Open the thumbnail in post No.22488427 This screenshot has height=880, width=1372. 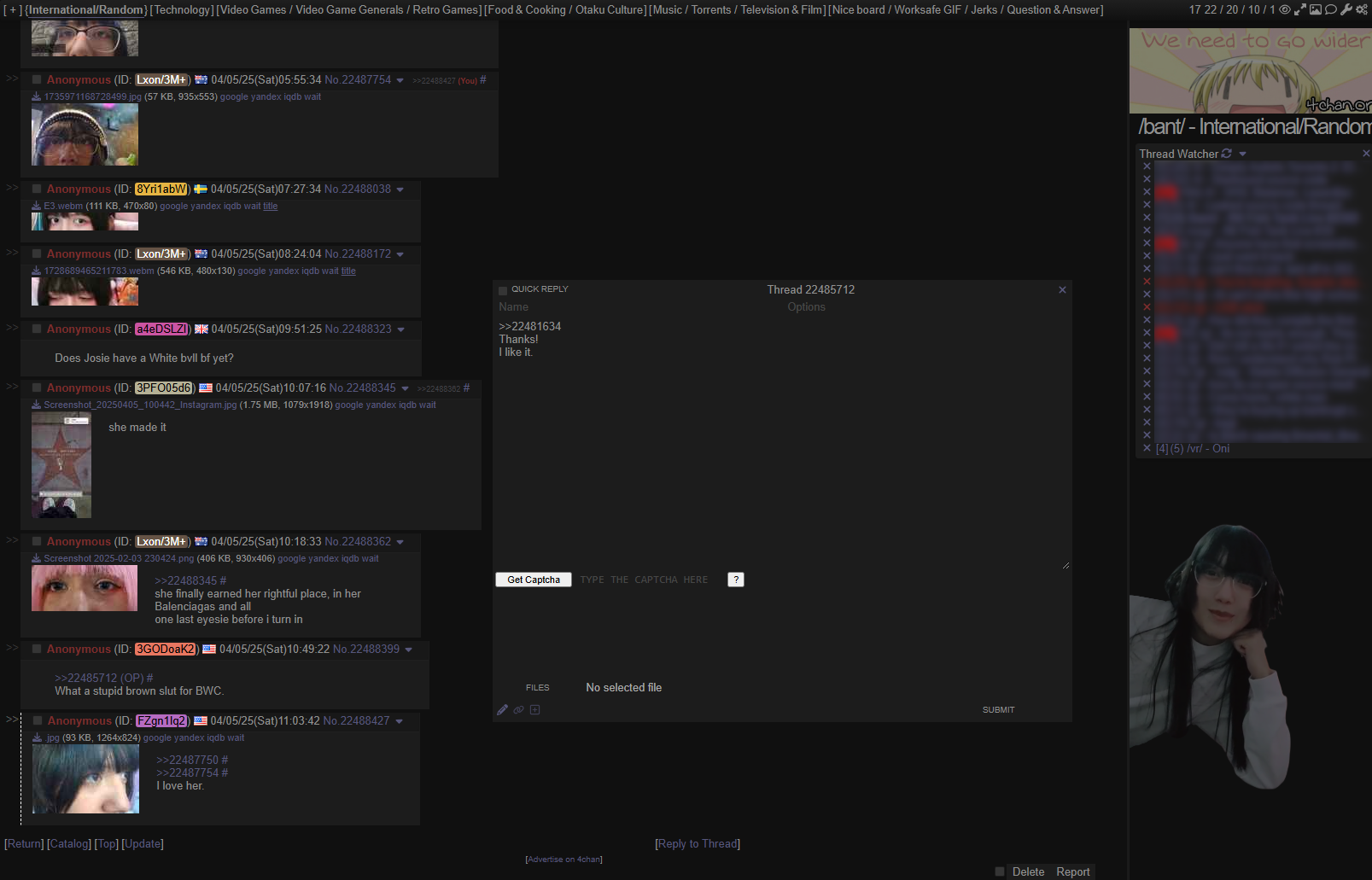coord(85,778)
